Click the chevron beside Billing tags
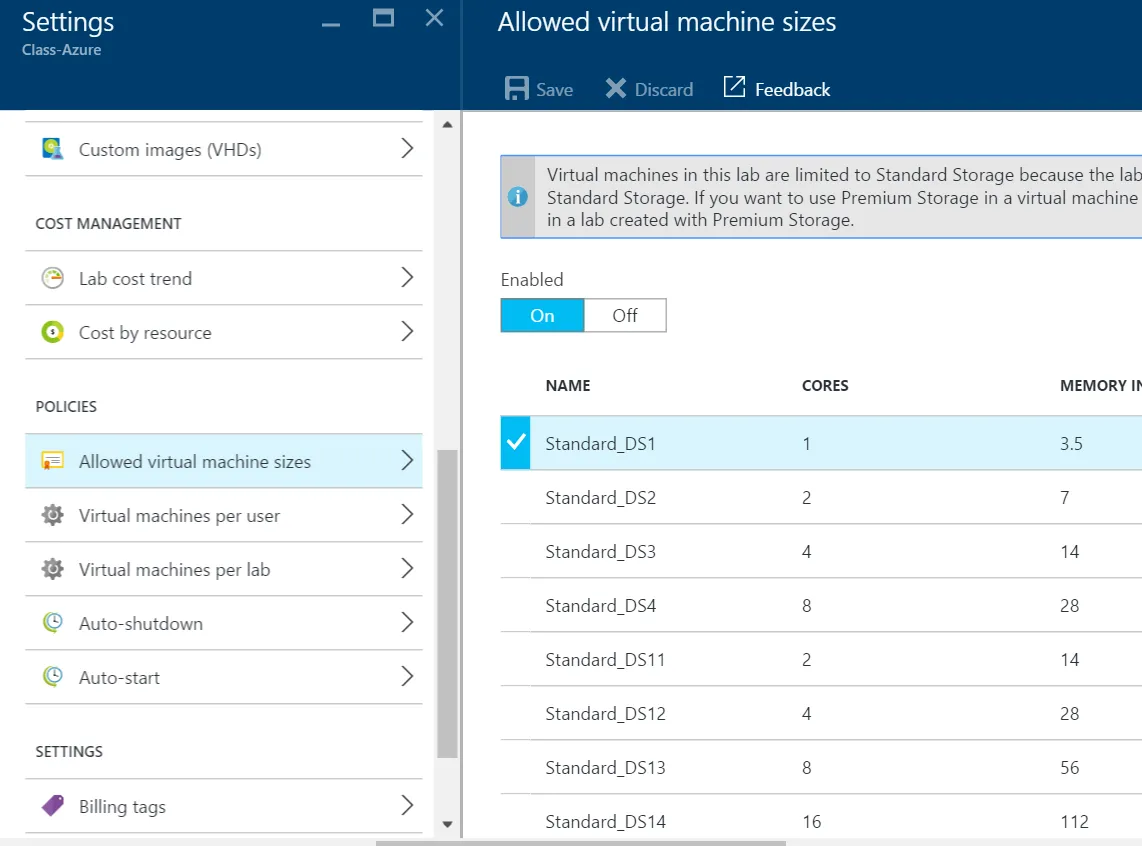The width and height of the screenshot is (1142, 846). (407, 806)
